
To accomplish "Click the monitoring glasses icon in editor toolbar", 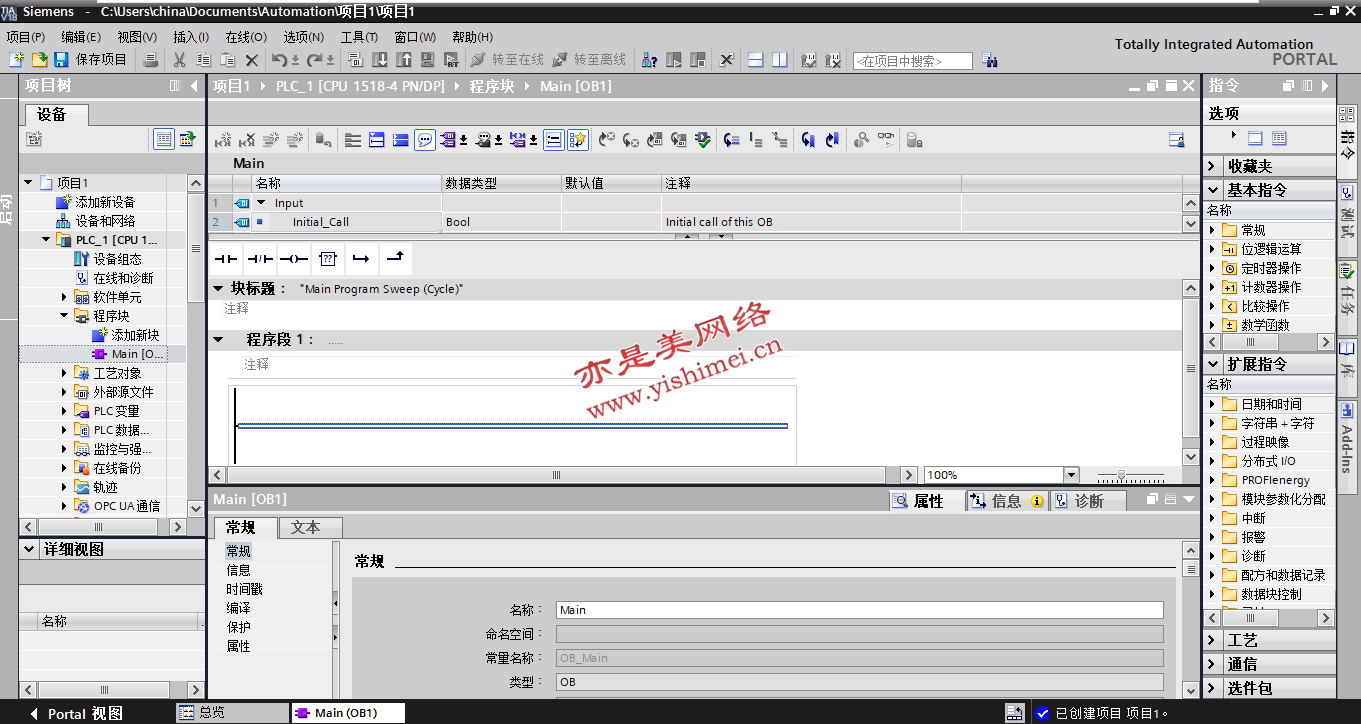I will (886, 140).
